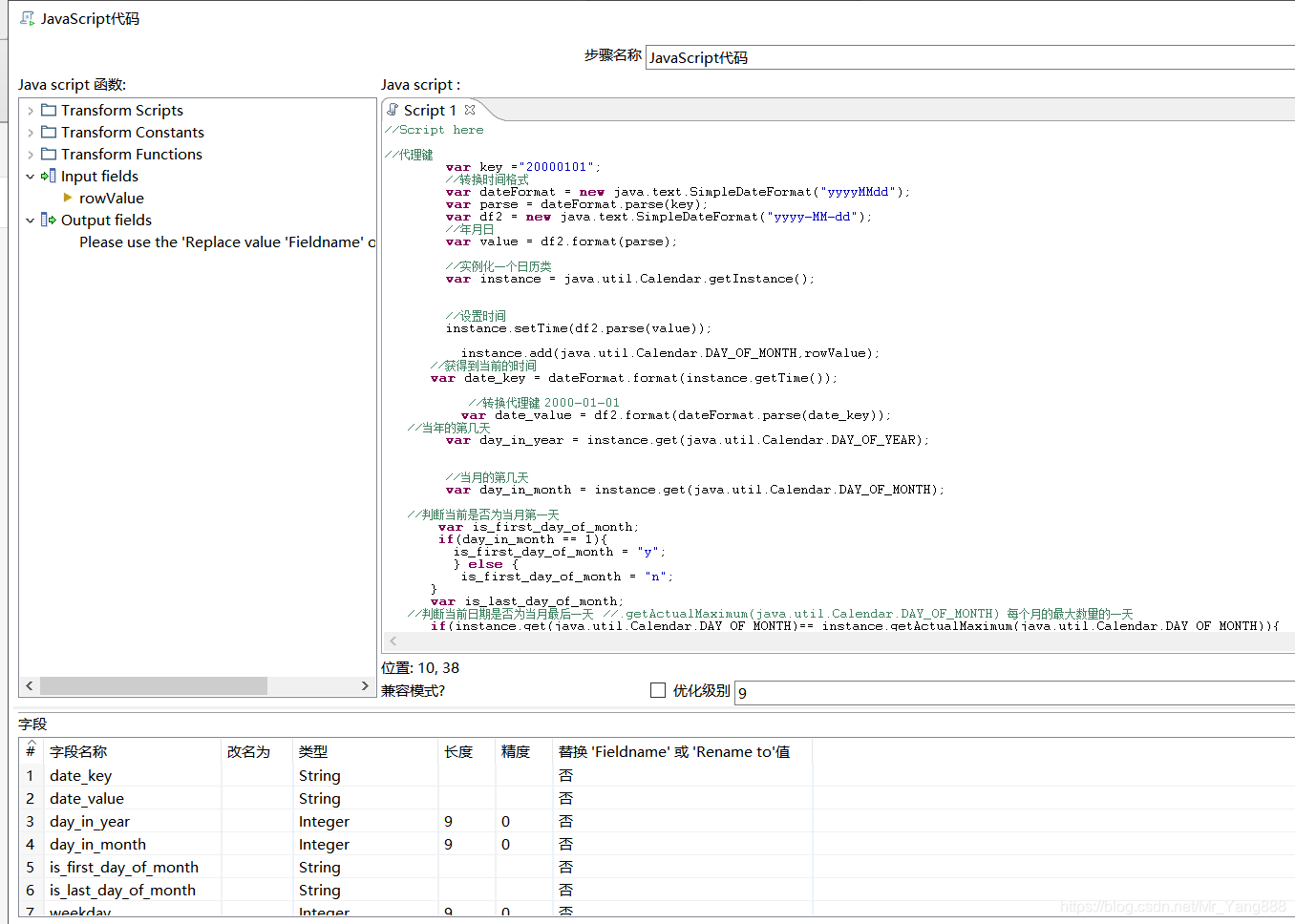Image resolution: width=1295 pixels, height=924 pixels.
Task: Click the Transform Functions folder icon
Action: coord(49,155)
